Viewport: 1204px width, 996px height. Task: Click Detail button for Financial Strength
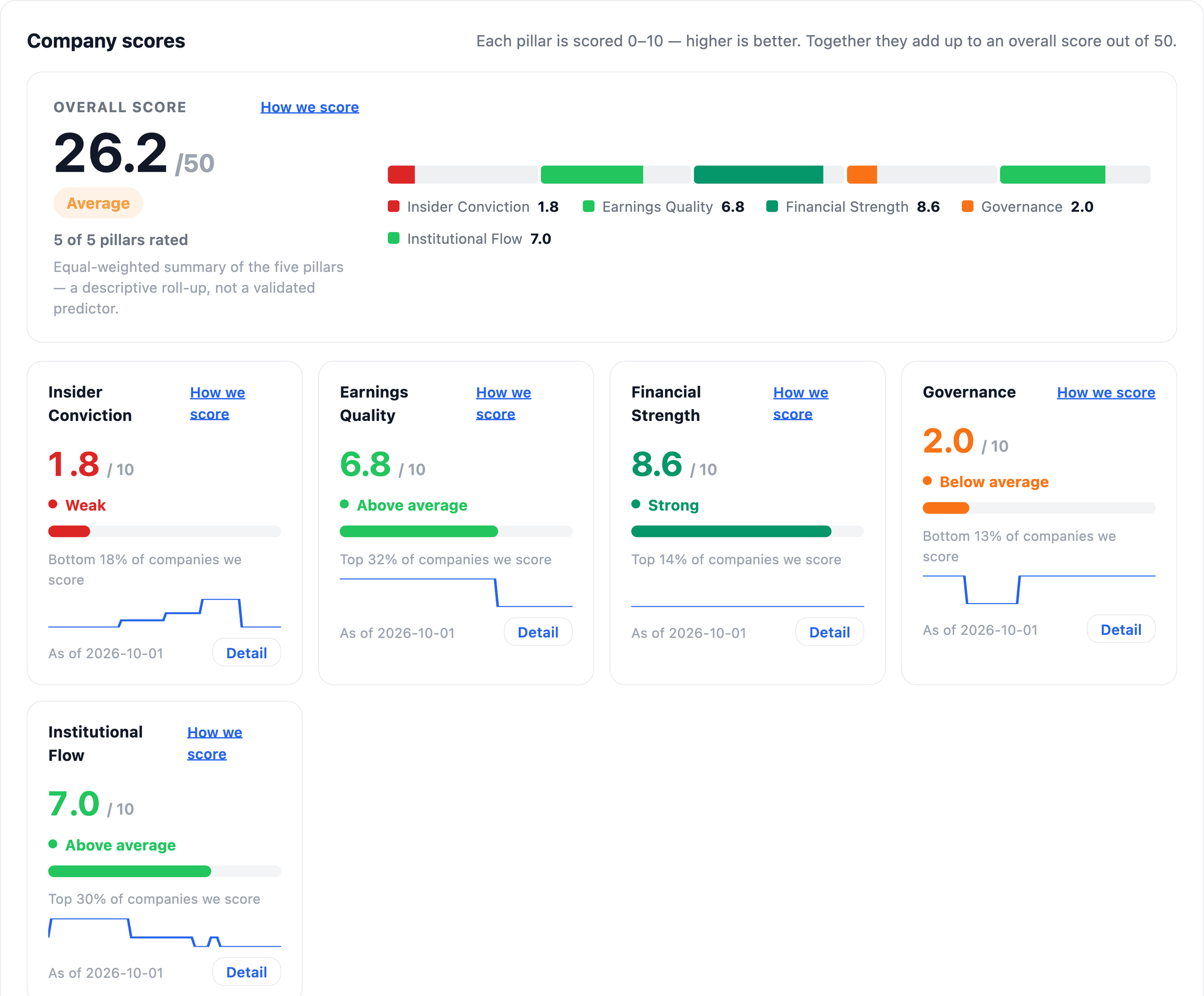click(x=829, y=632)
